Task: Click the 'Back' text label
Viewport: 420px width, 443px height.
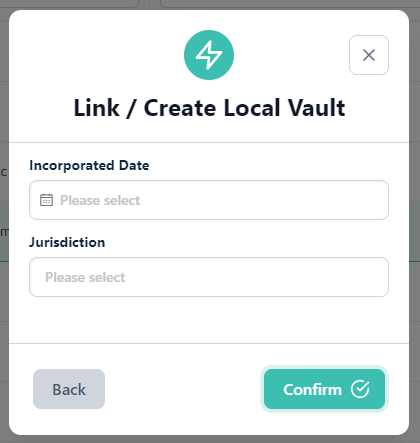Action: click(69, 389)
